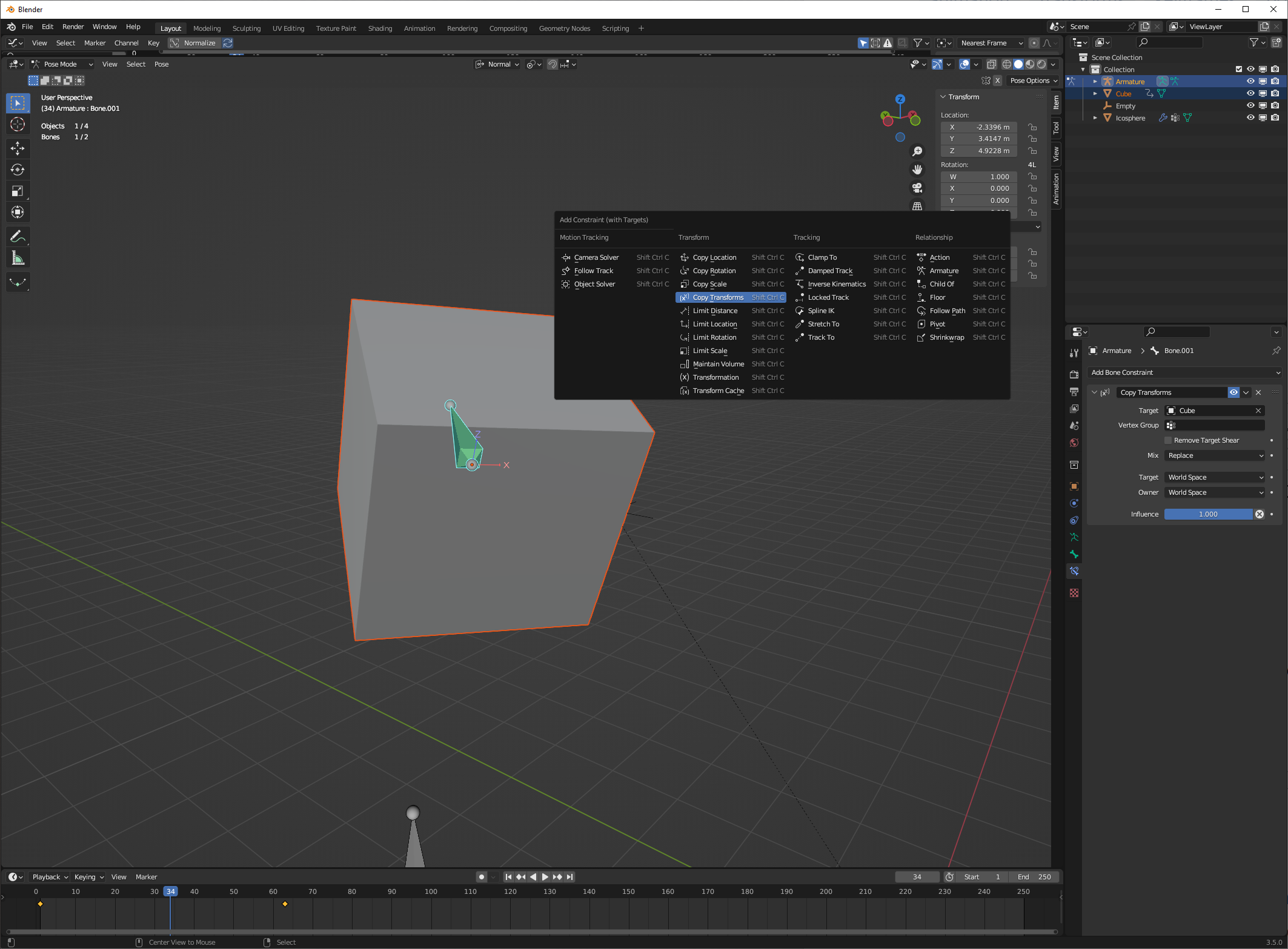Viewport: 1288px width, 949px height.
Task: Open the Nearest Frame dropdown
Action: click(991, 43)
